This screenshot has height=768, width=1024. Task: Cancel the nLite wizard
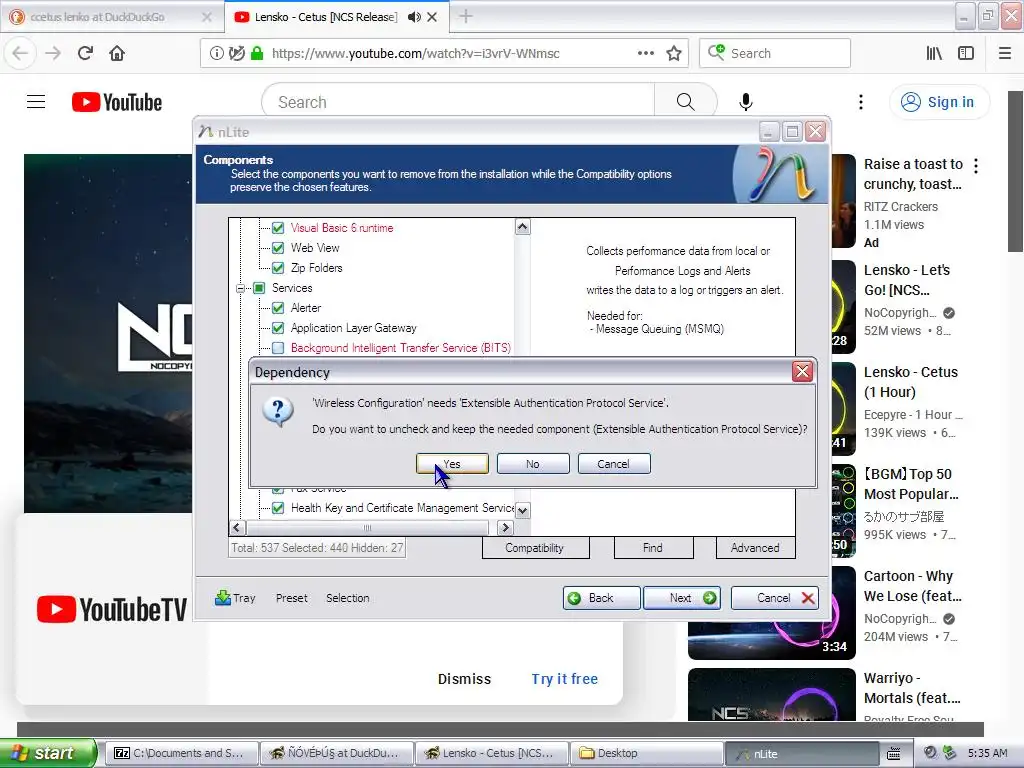[x=775, y=598]
